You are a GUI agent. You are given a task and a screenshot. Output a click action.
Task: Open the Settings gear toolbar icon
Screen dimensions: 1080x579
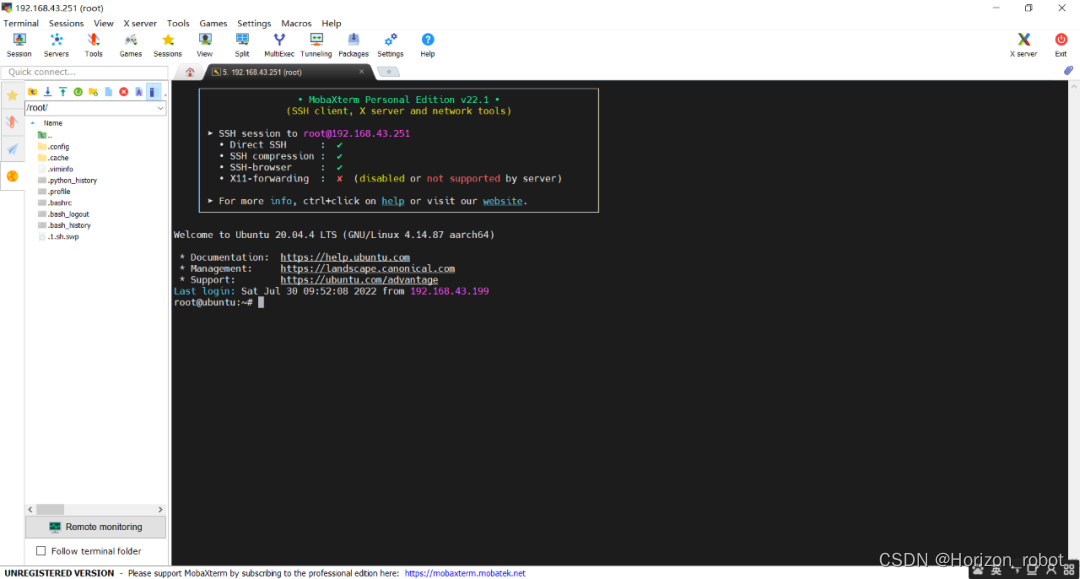[x=391, y=45]
